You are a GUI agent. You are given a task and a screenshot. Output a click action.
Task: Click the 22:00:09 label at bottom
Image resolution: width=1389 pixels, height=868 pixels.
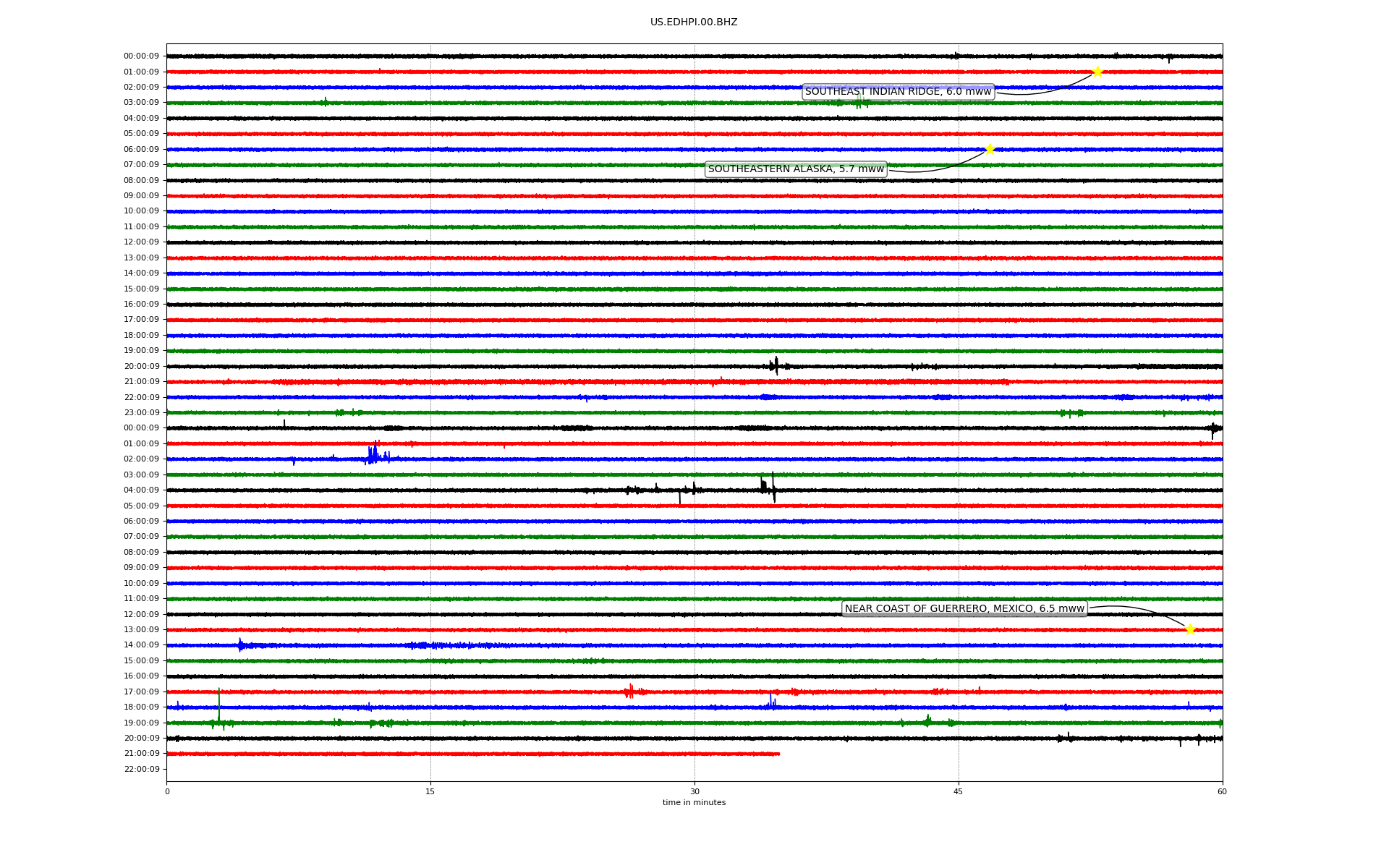141,770
